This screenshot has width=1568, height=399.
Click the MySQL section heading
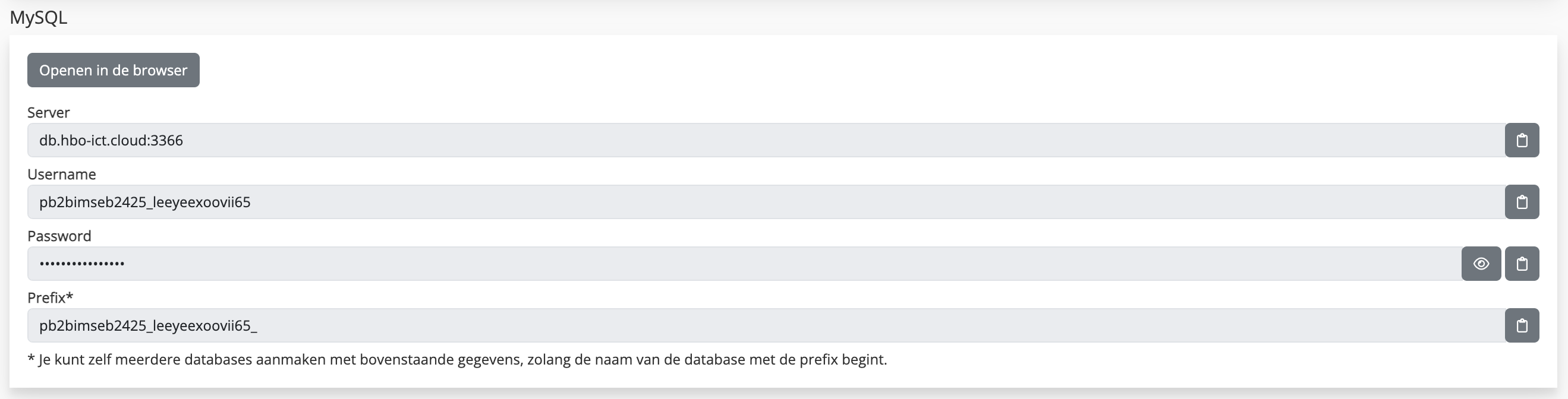39,18
